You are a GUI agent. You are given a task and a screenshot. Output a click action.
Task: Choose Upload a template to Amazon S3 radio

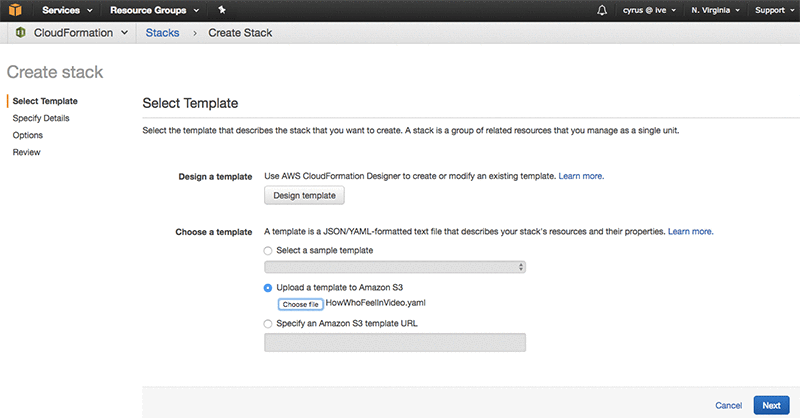[x=268, y=288]
